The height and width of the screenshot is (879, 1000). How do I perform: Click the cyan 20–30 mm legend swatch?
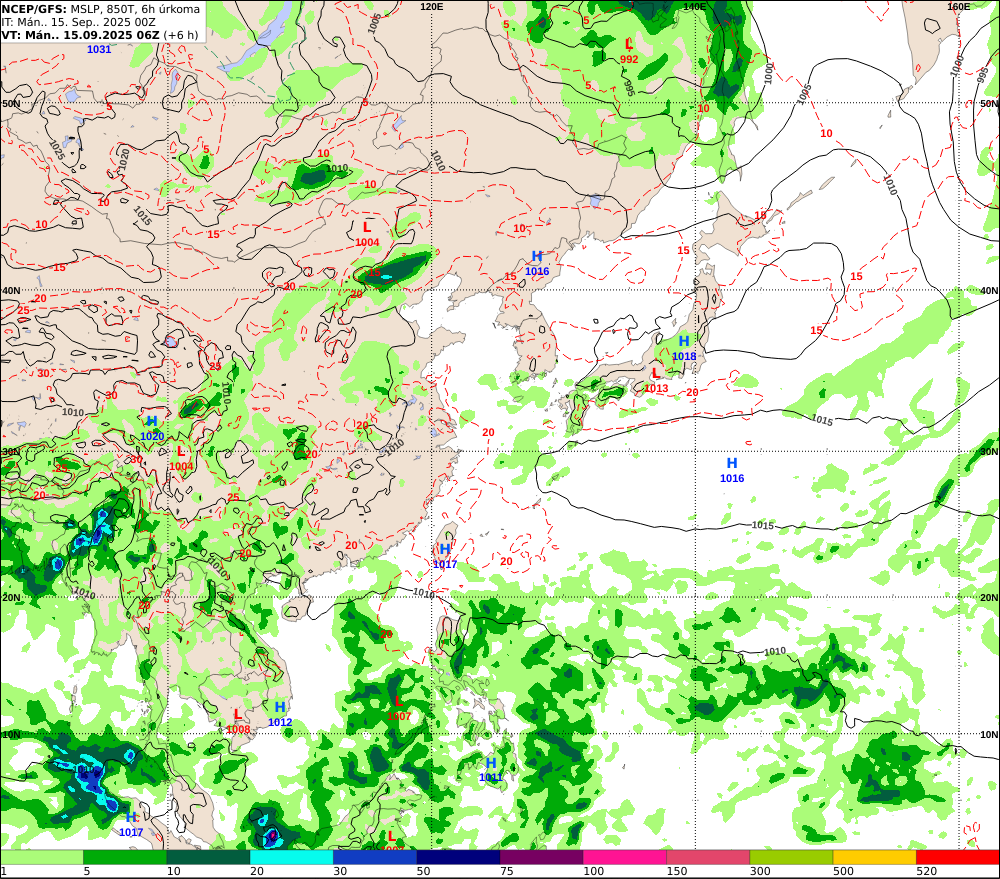(291, 857)
